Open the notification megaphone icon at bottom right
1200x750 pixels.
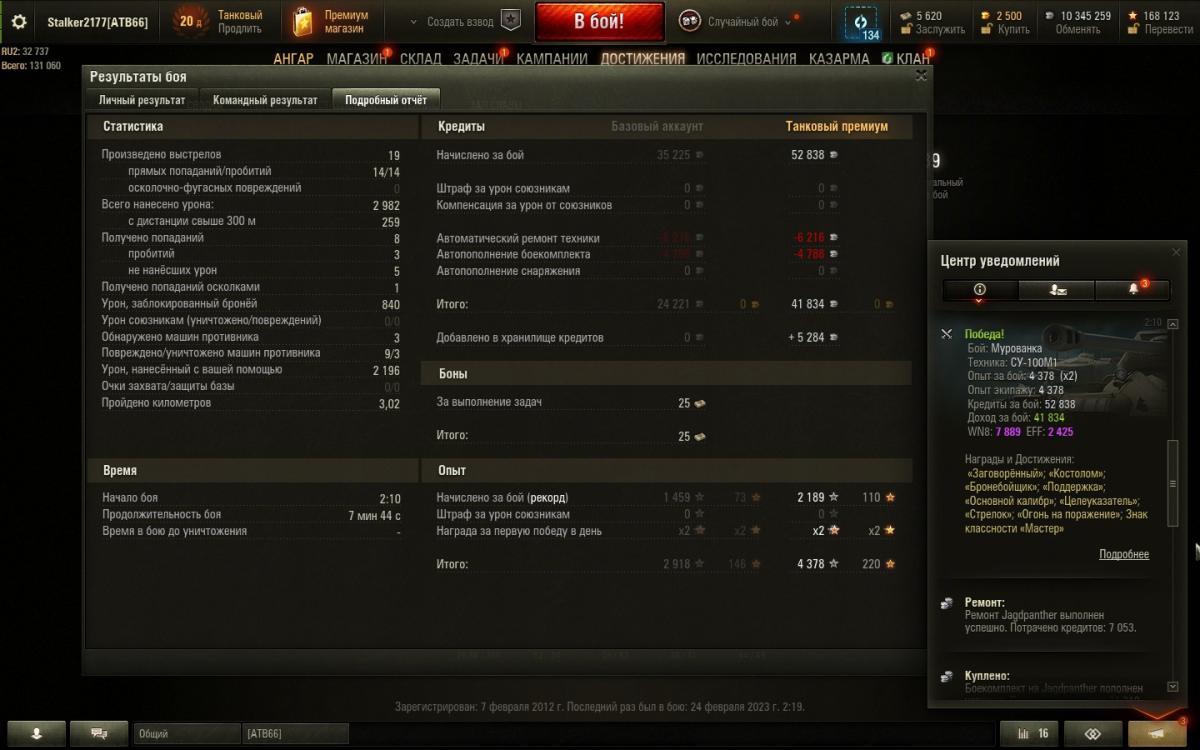point(1159,733)
